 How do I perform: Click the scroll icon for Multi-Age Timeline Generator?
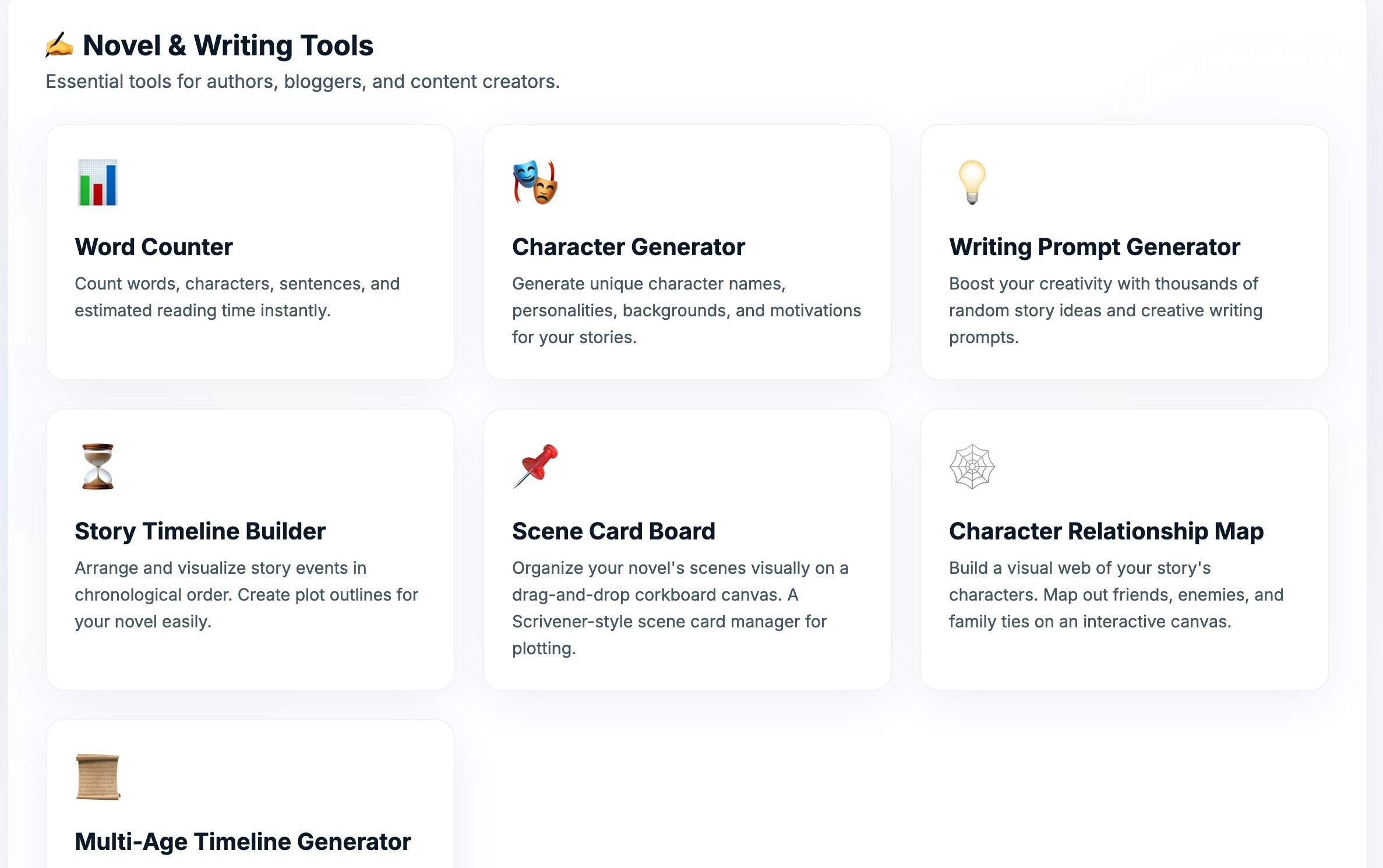[98, 777]
